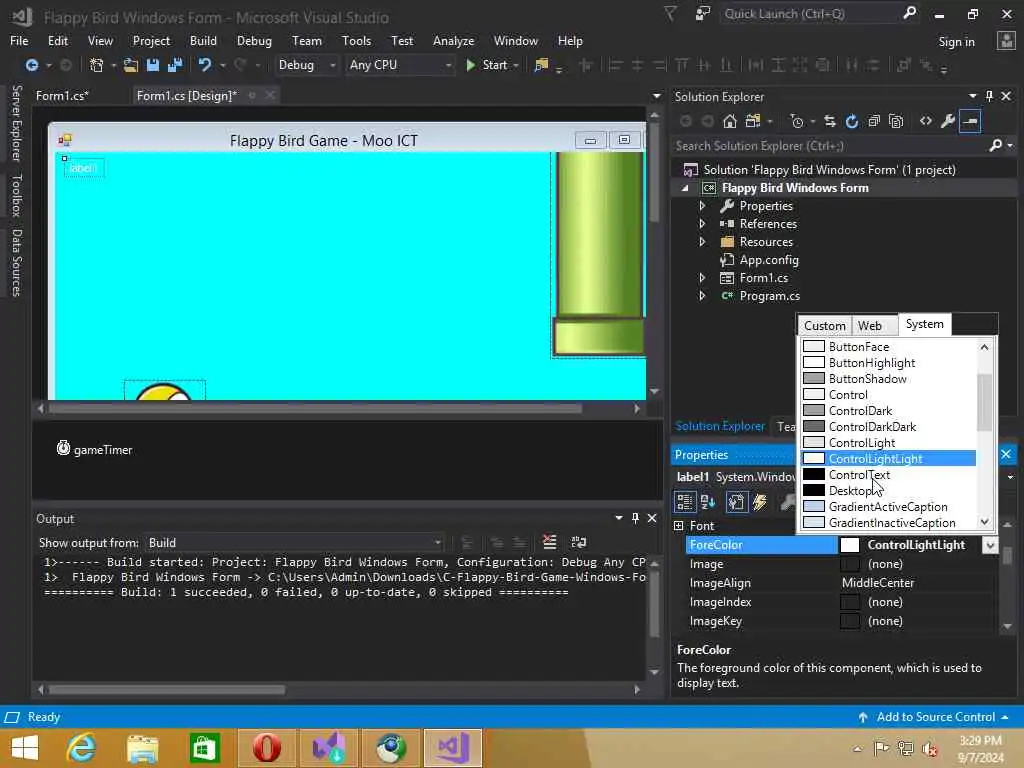Open the Analyze menu
Image resolution: width=1024 pixels, height=768 pixels.
[x=453, y=40]
